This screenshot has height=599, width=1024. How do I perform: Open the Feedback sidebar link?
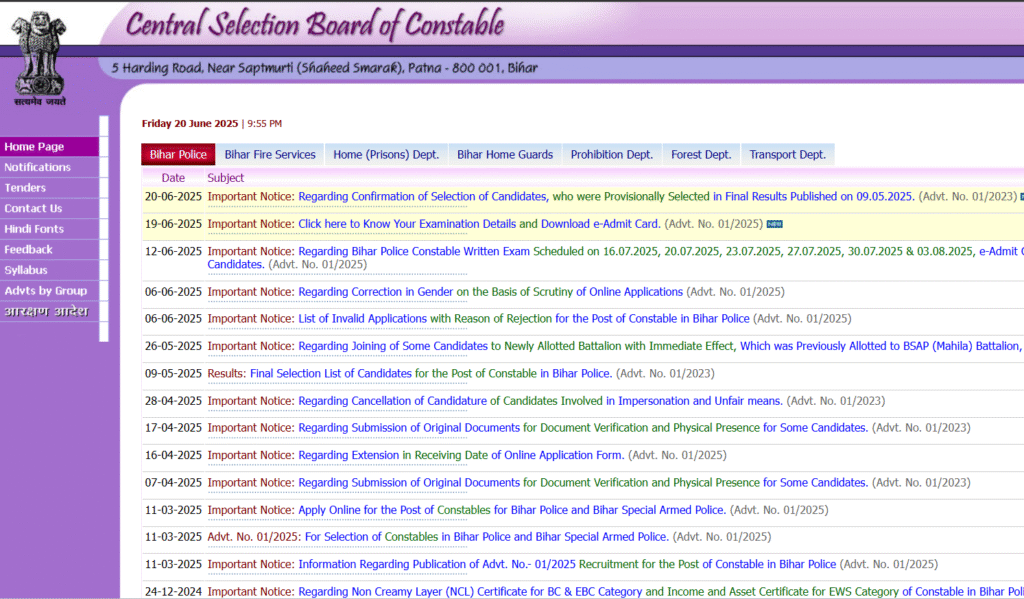(49, 250)
